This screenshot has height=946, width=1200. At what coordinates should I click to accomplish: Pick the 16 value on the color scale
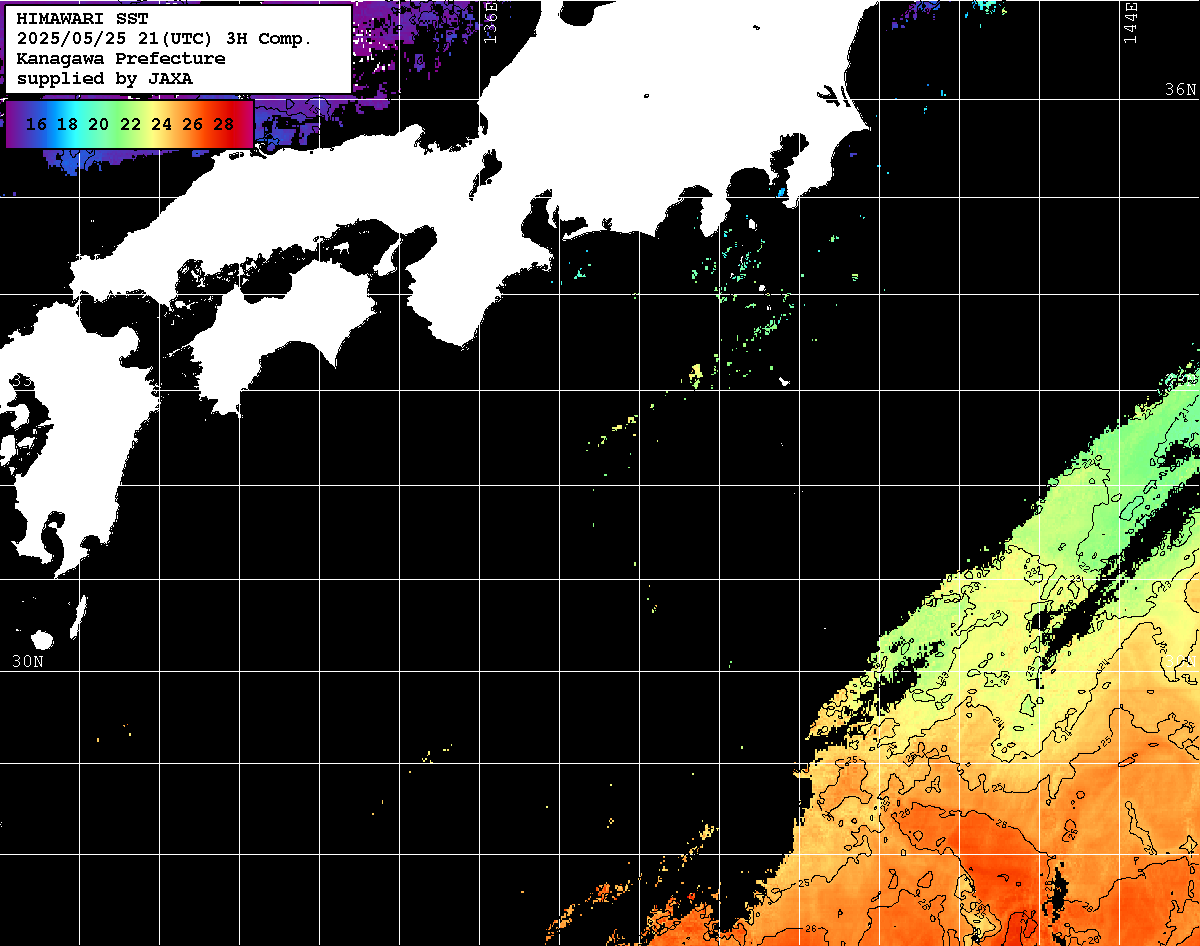click(36, 125)
